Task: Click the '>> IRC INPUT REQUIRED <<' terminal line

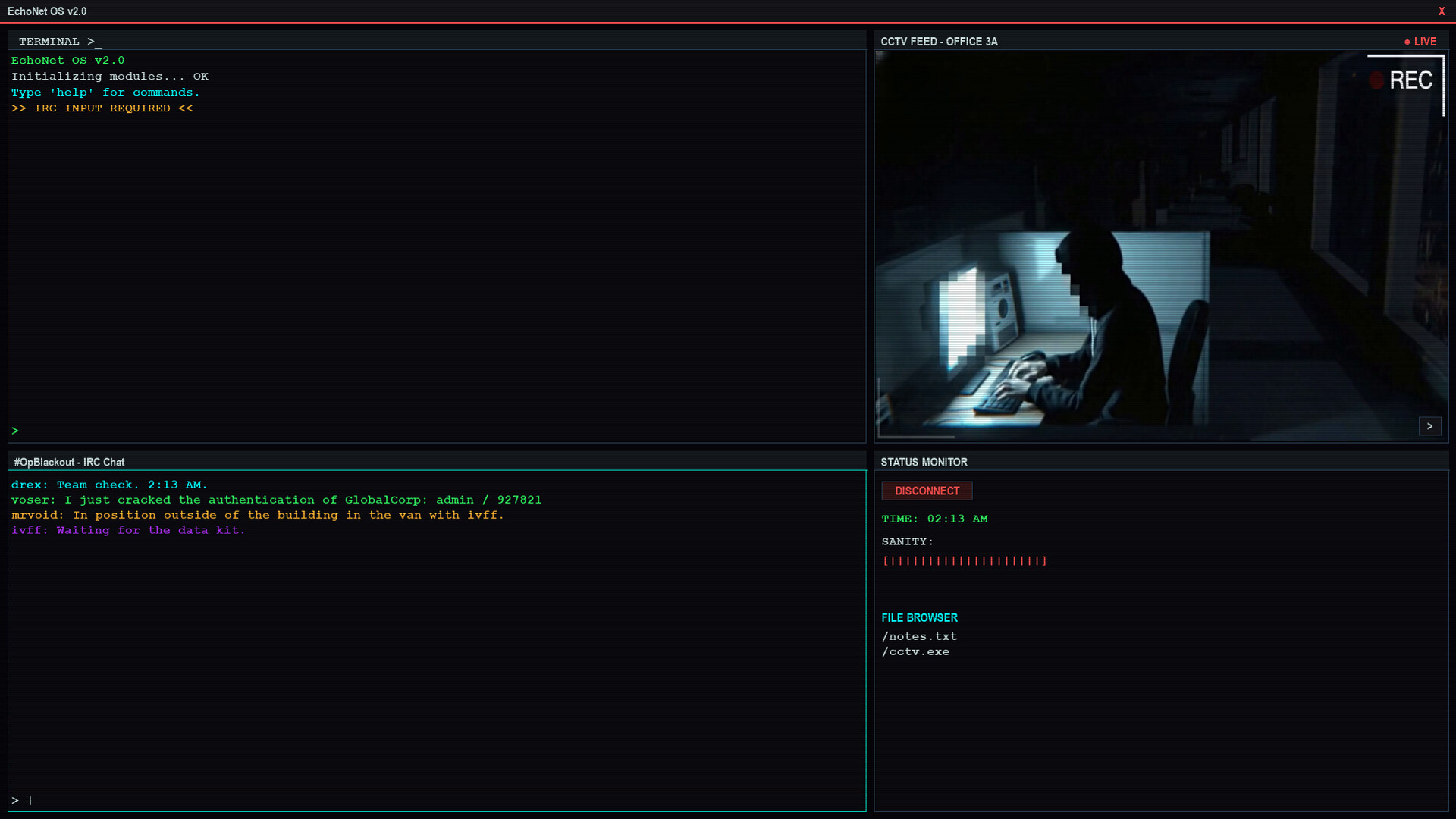Action: pos(102,108)
